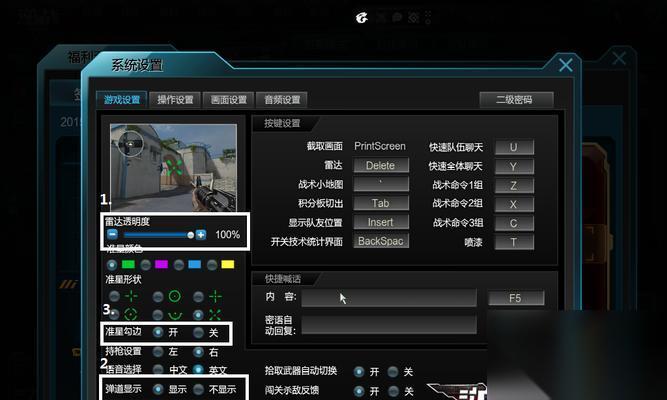Pick the yellow crosshair color swatch
This screenshot has width=667, height=400.
point(228,265)
